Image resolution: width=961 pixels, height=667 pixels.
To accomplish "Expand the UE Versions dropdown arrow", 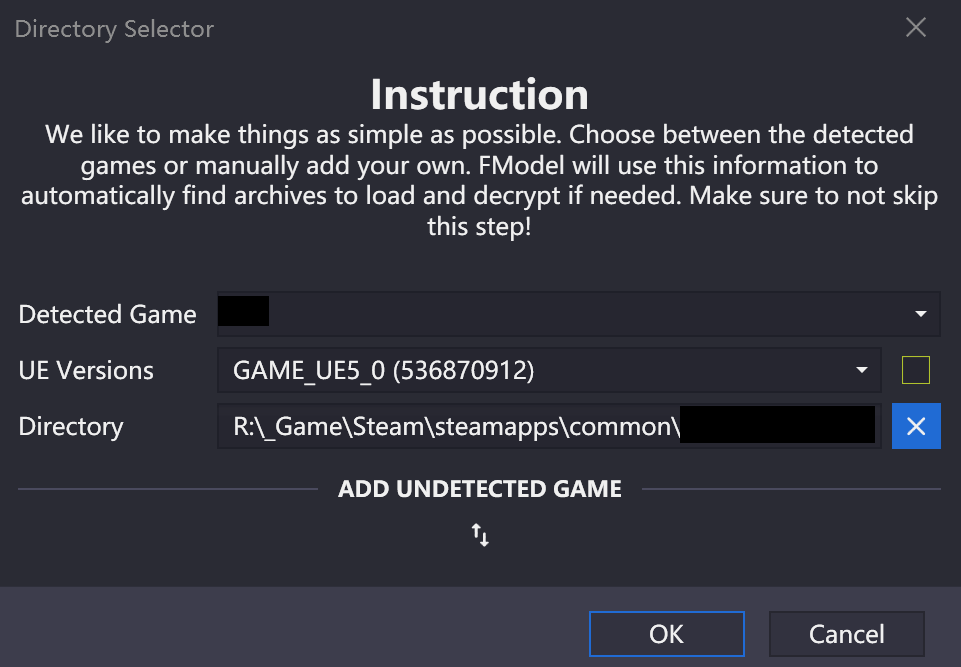I will tap(861, 370).
